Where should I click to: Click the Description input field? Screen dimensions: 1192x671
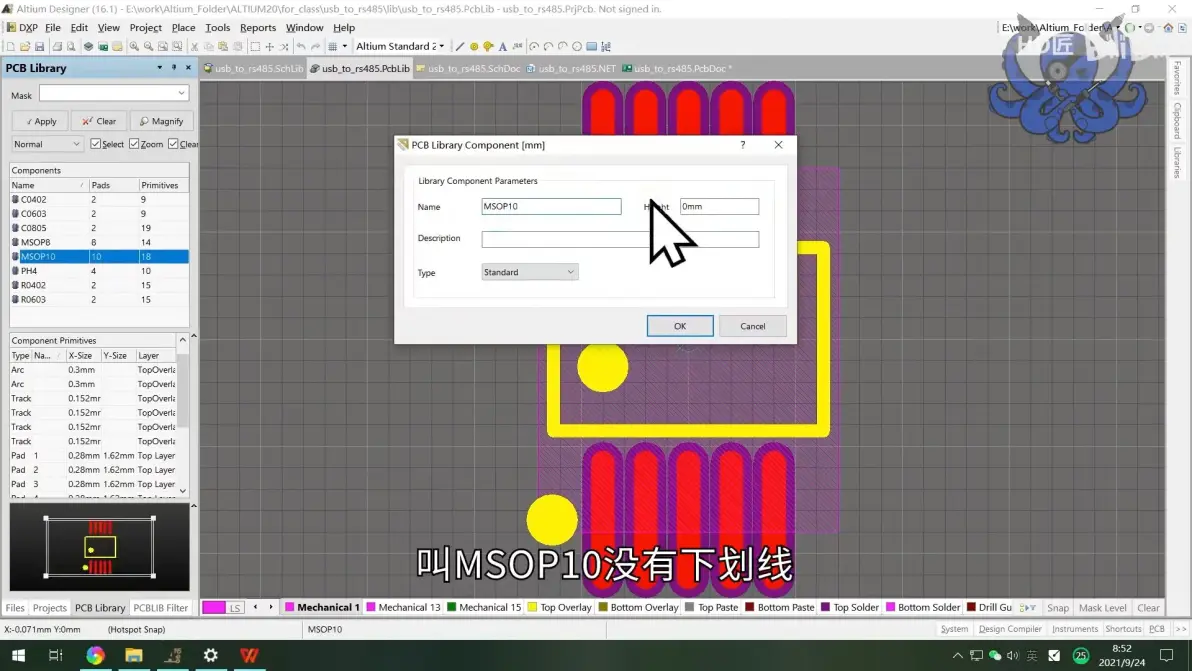pos(620,239)
